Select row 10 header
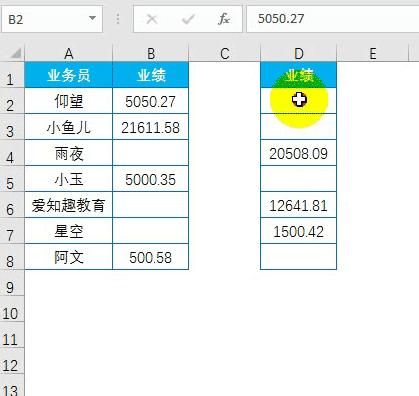The height and width of the screenshot is (396, 419). 12,309
